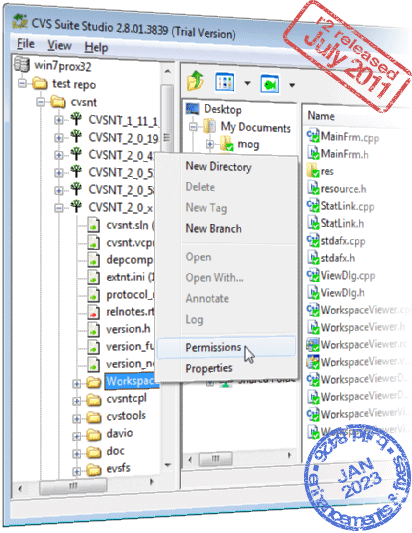The width and height of the screenshot is (412, 533).
Task: Open dropdown arrow next to fish folder icon
Action: 292,85
